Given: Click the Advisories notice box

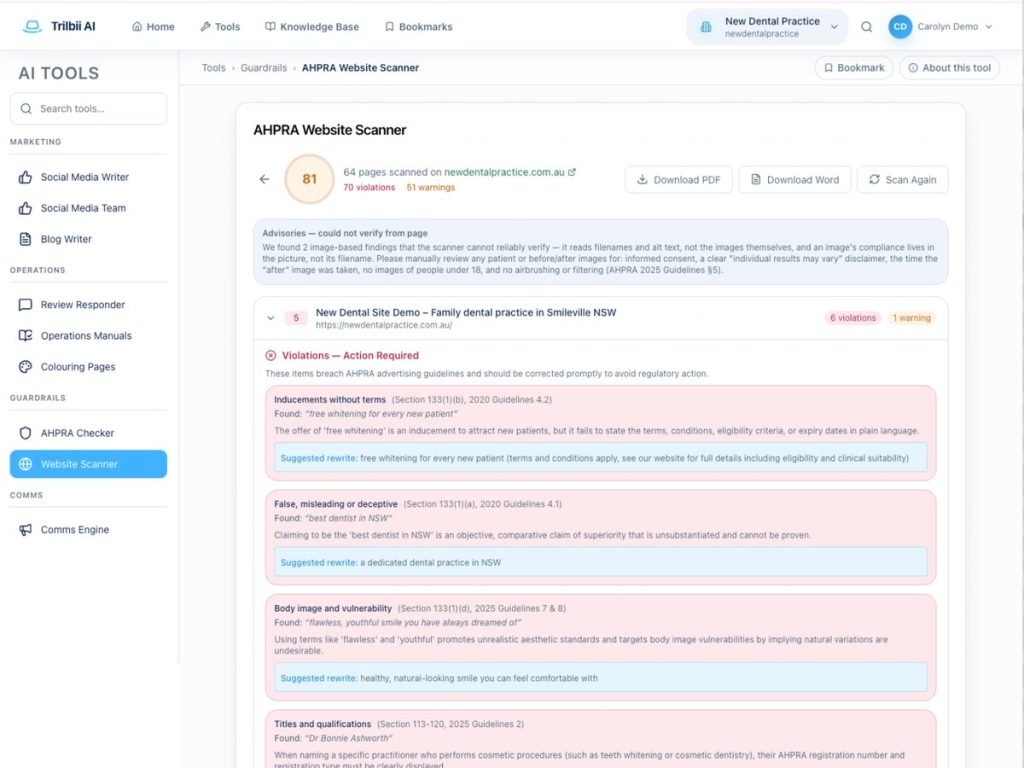Looking at the screenshot, I should [x=601, y=252].
